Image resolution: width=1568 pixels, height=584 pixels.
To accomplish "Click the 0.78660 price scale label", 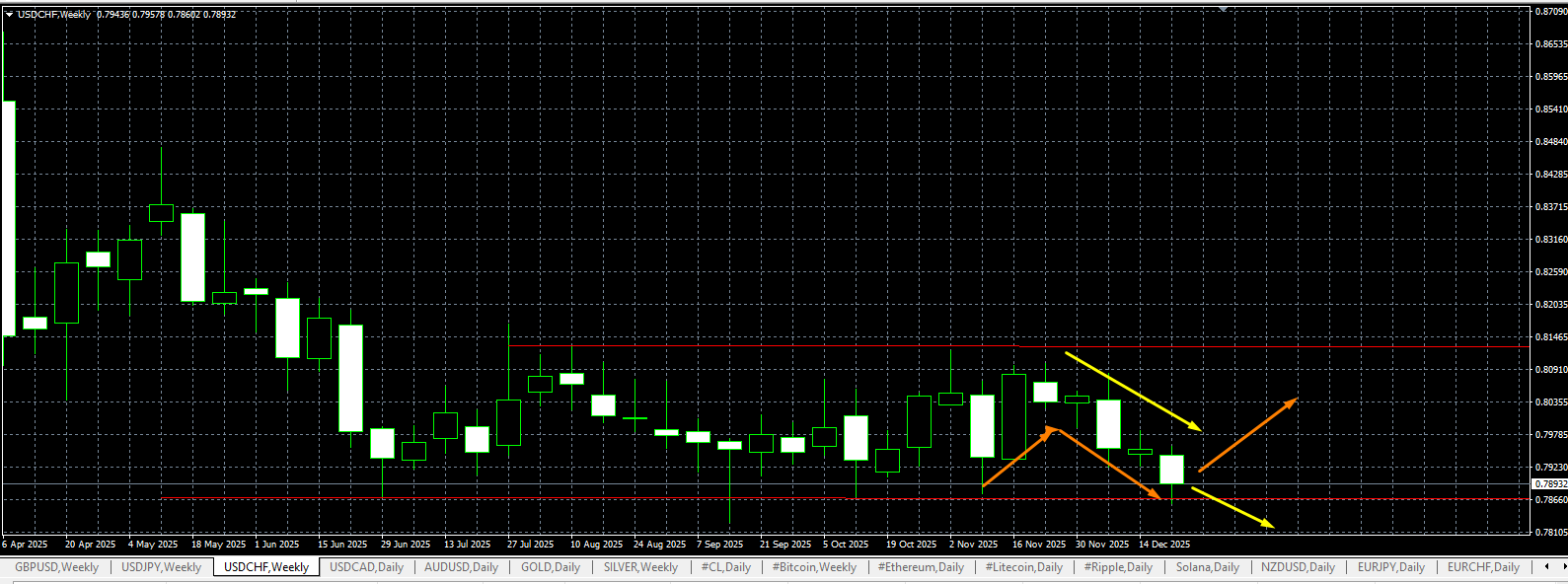I will 1551,500.
